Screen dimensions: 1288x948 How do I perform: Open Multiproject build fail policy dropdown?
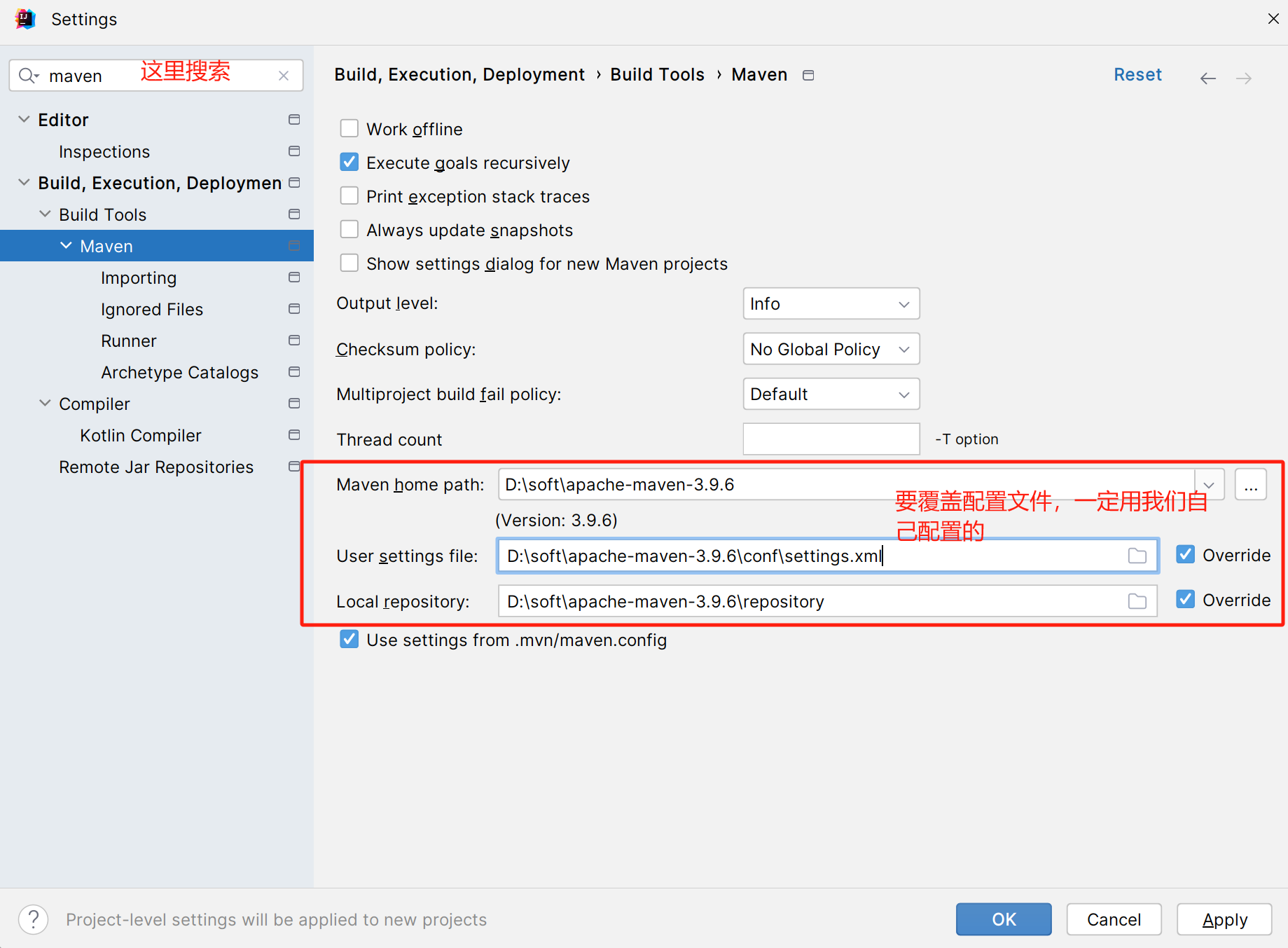[831, 394]
